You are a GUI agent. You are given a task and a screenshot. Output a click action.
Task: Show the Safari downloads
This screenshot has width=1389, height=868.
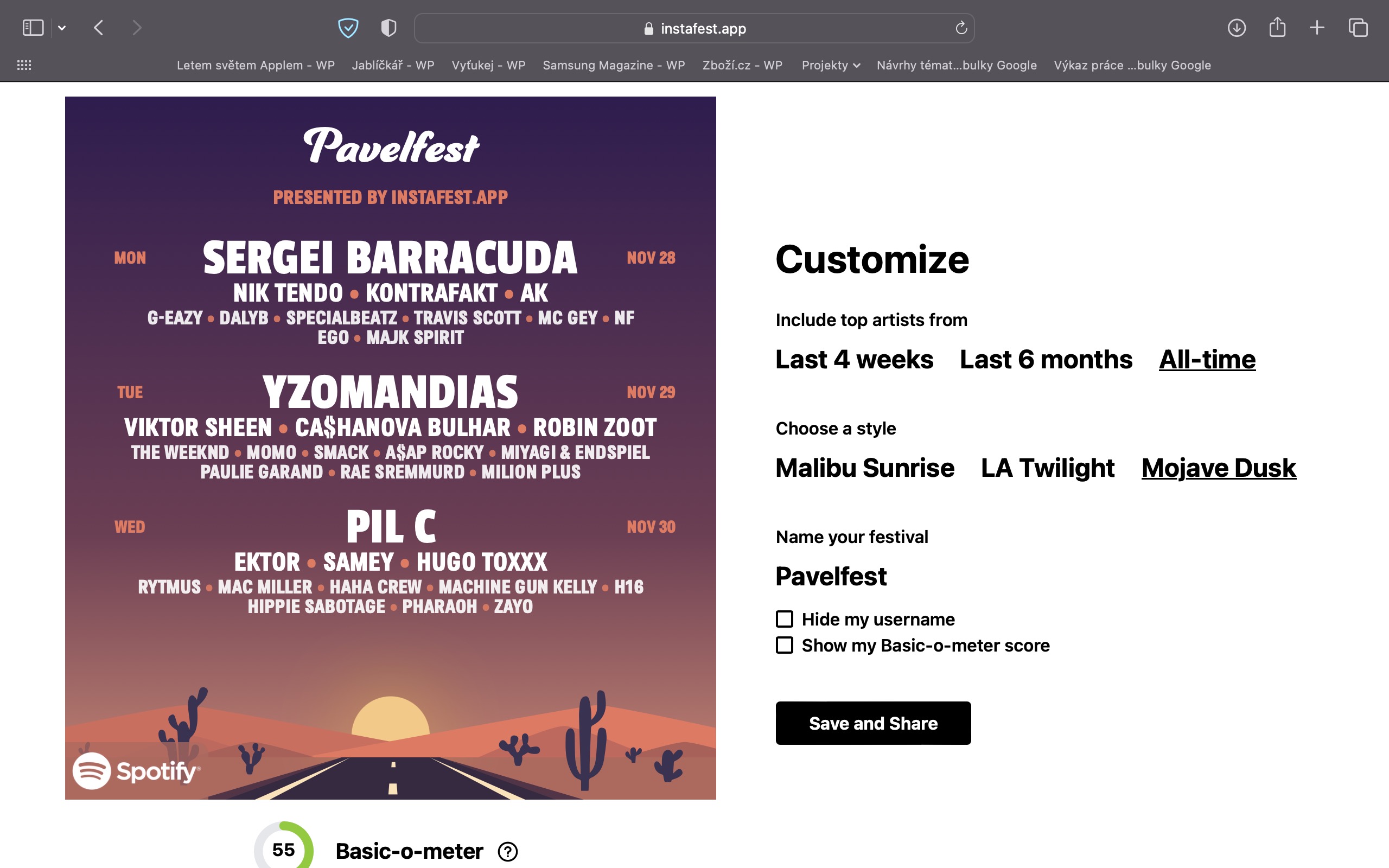click(x=1237, y=28)
